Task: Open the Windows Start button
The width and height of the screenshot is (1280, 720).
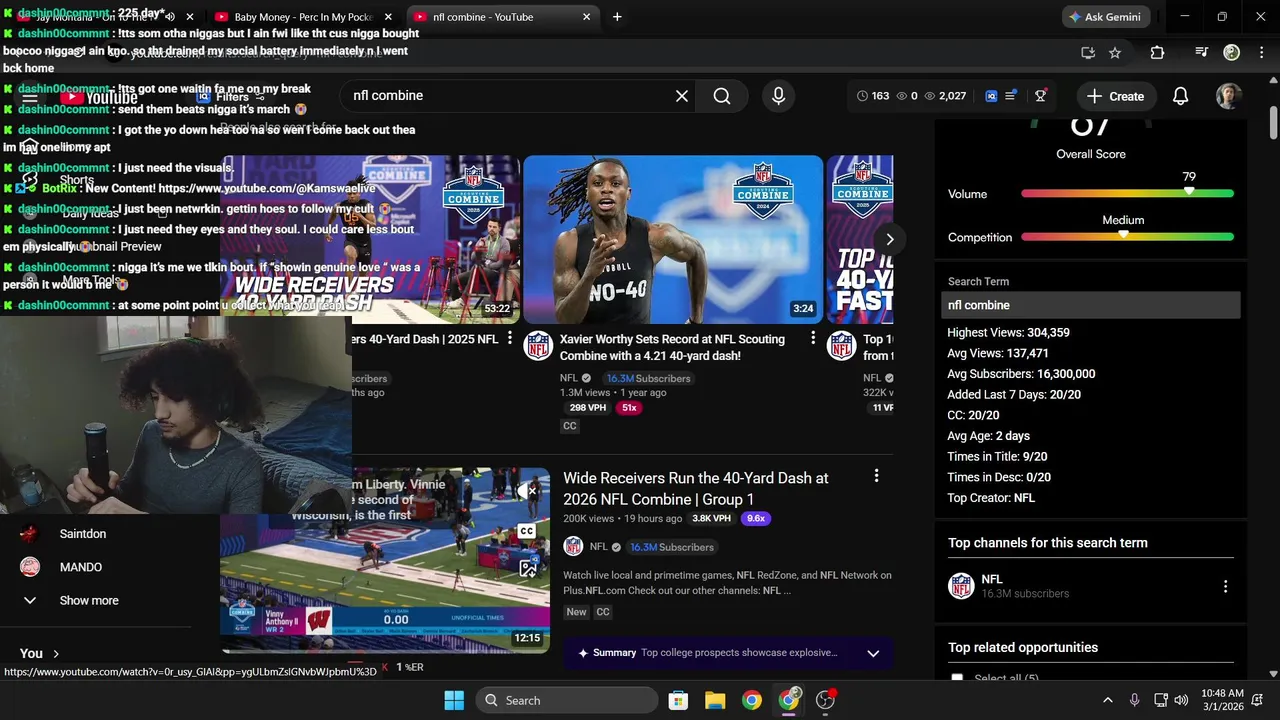Action: [454, 700]
